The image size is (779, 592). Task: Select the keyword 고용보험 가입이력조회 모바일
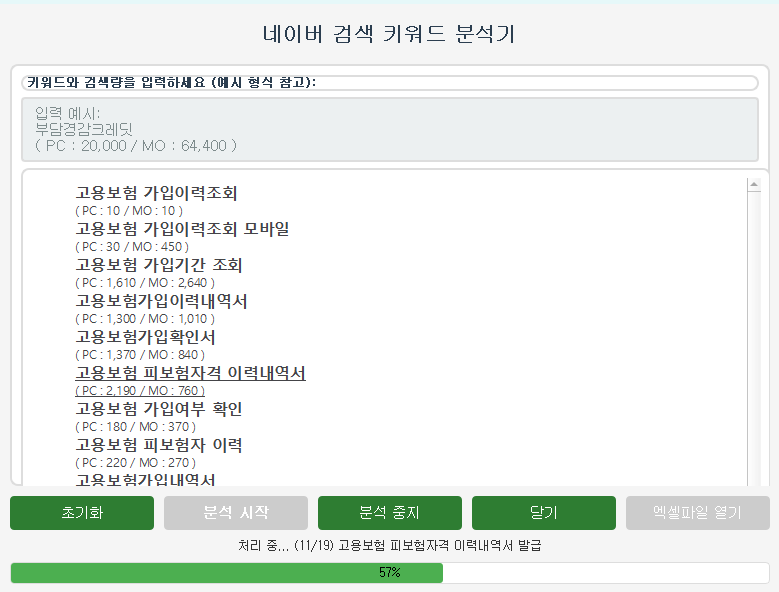point(182,229)
